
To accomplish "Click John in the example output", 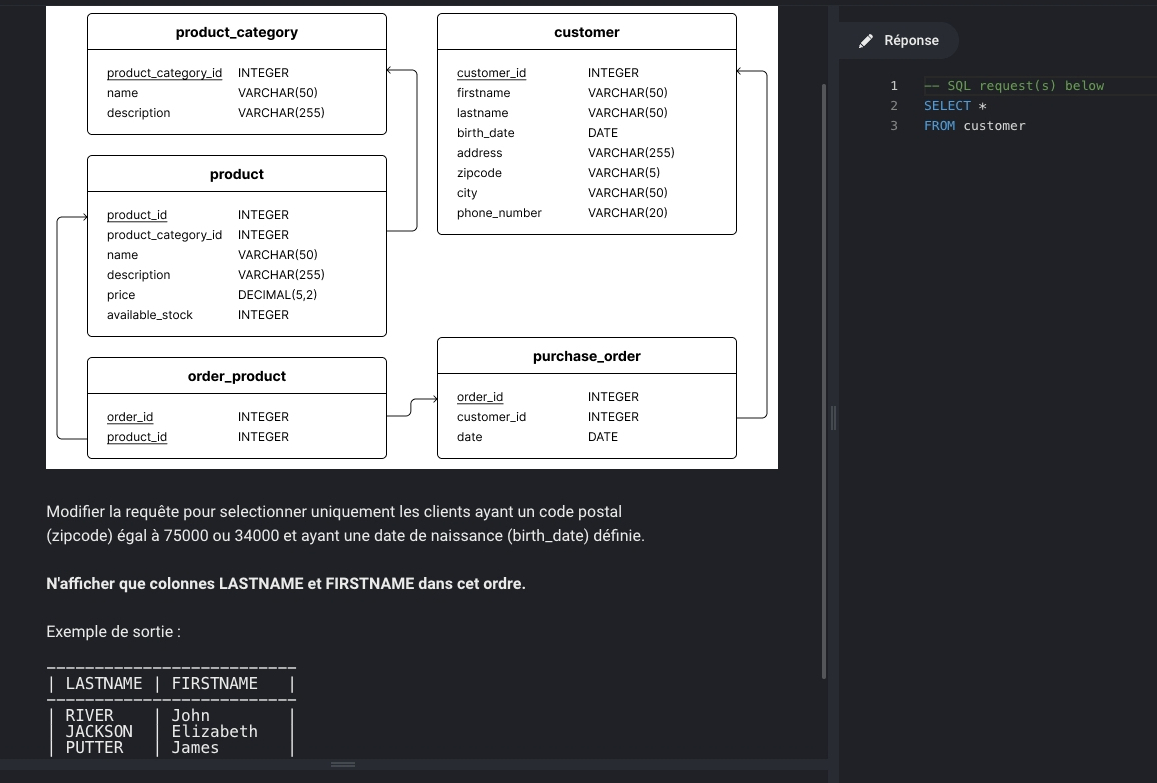I will (190, 715).
